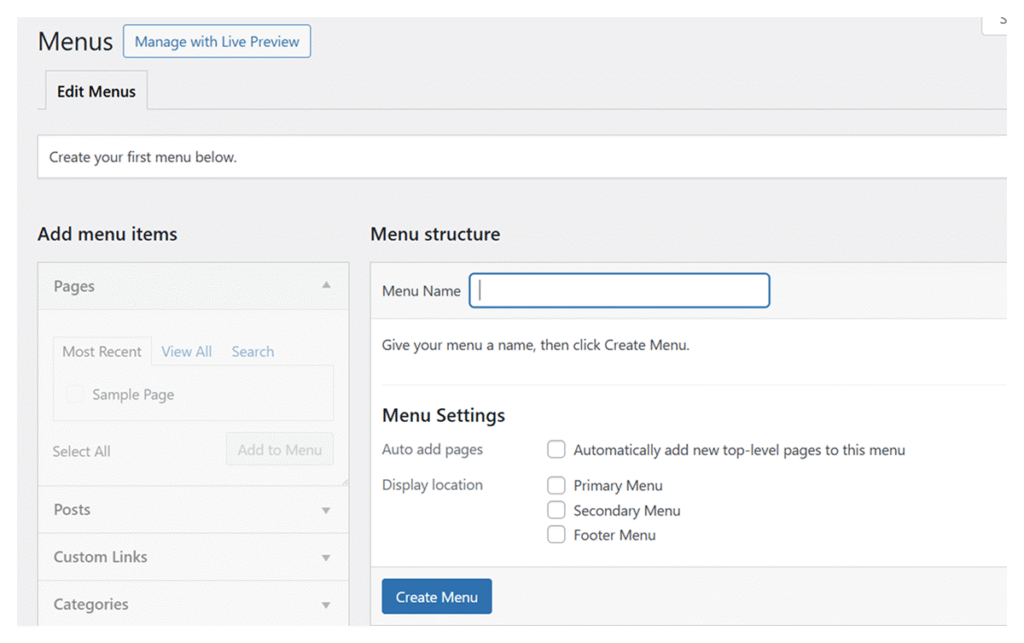
Task: Open the Search tab in Pages
Action: (x=252, y=352)
